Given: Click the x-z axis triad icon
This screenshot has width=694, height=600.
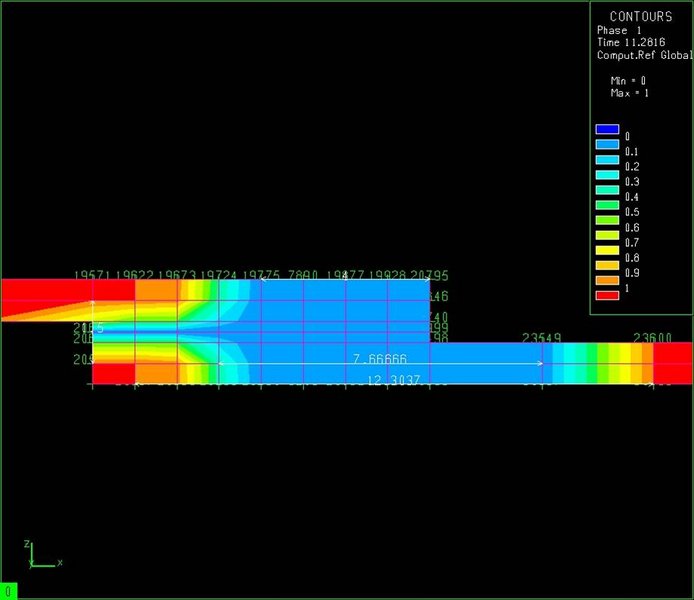Looking at the screenshot, I should click(43, 554).
